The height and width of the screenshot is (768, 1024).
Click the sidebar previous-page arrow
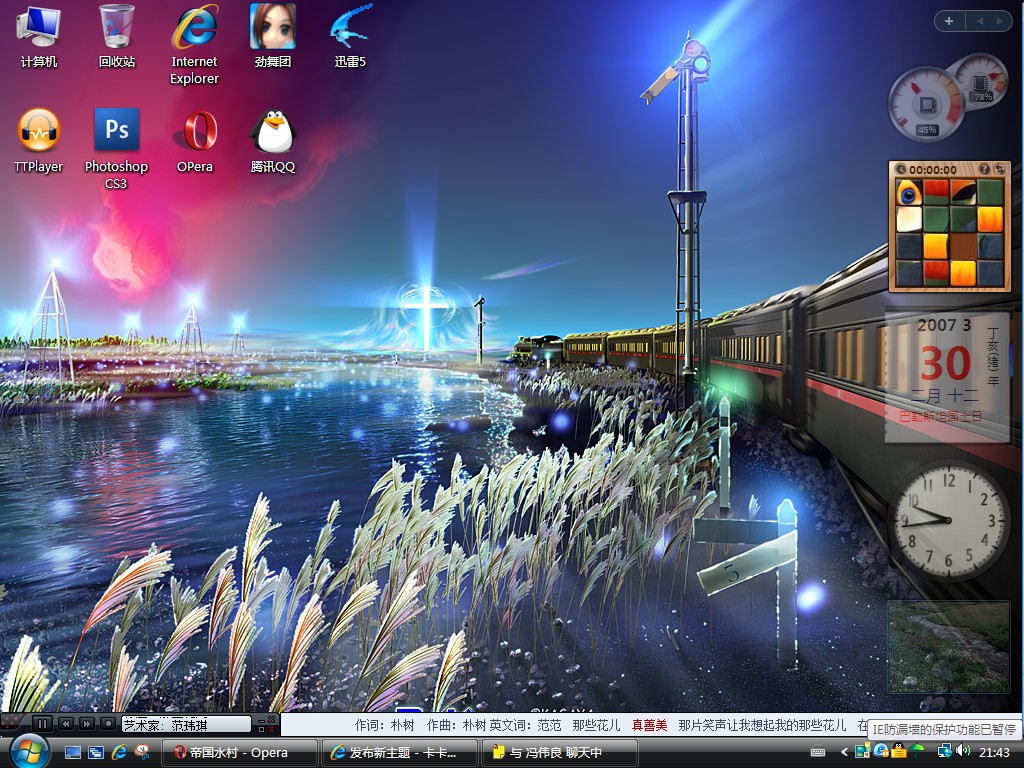coord(980,21)
